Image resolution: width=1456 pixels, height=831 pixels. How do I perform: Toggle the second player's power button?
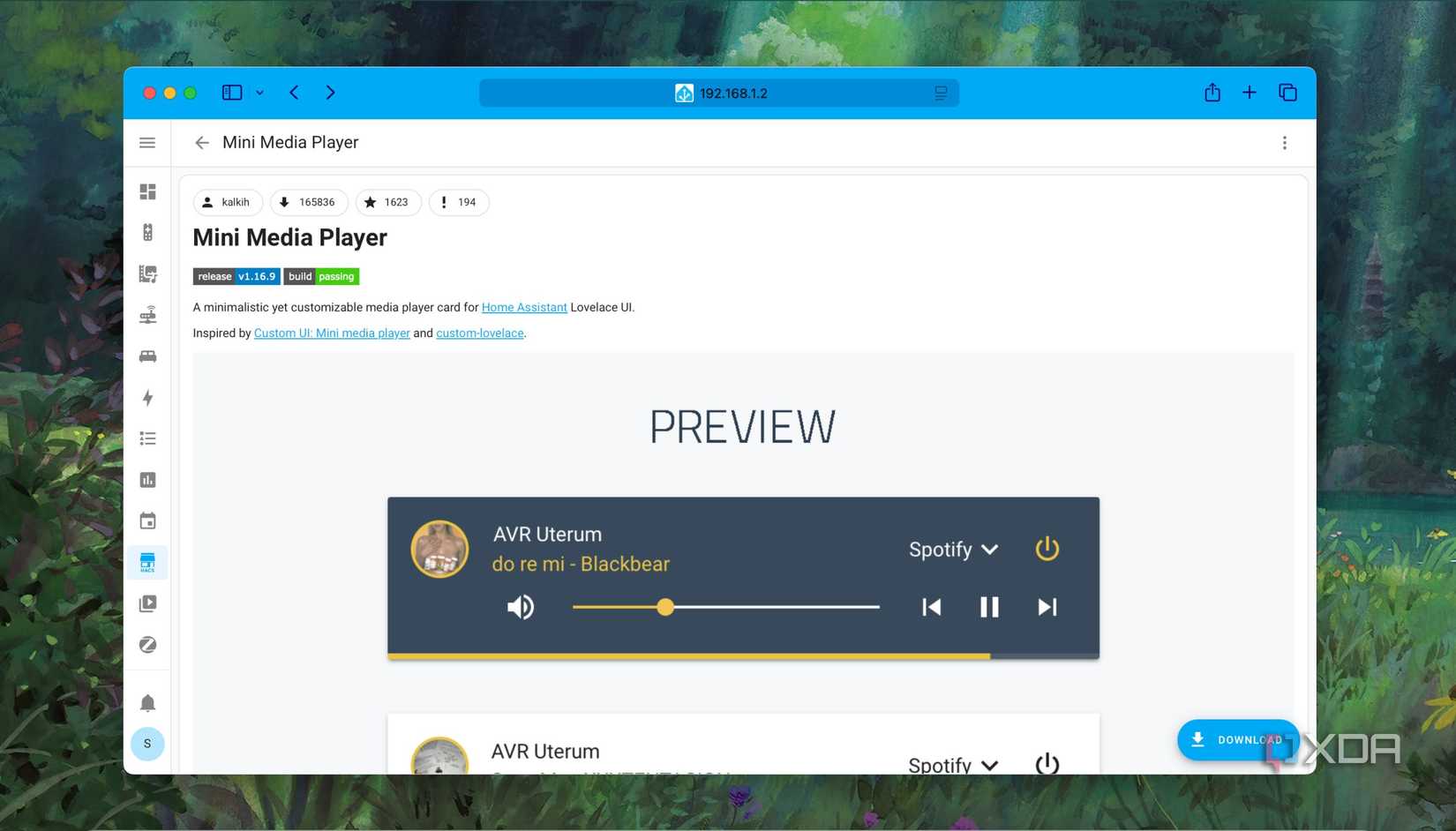point(1047,764)
